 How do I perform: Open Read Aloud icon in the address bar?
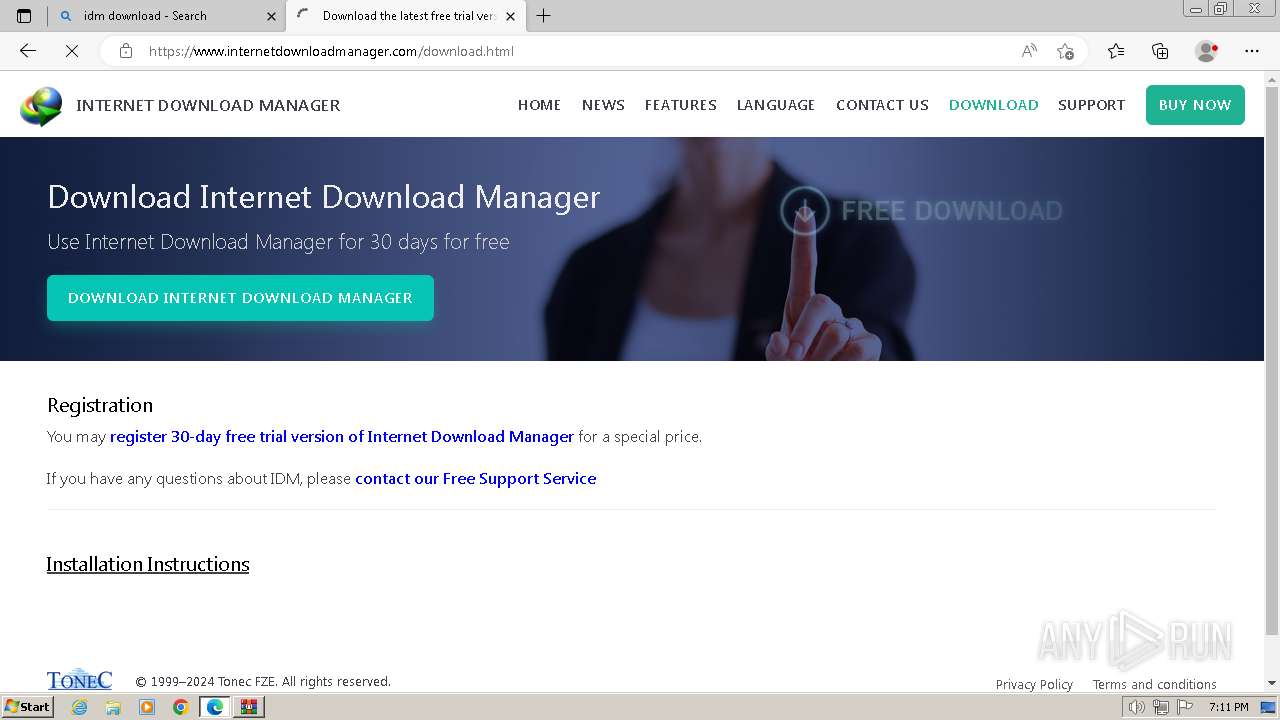pyautogui.click(x=1029, y=51)
